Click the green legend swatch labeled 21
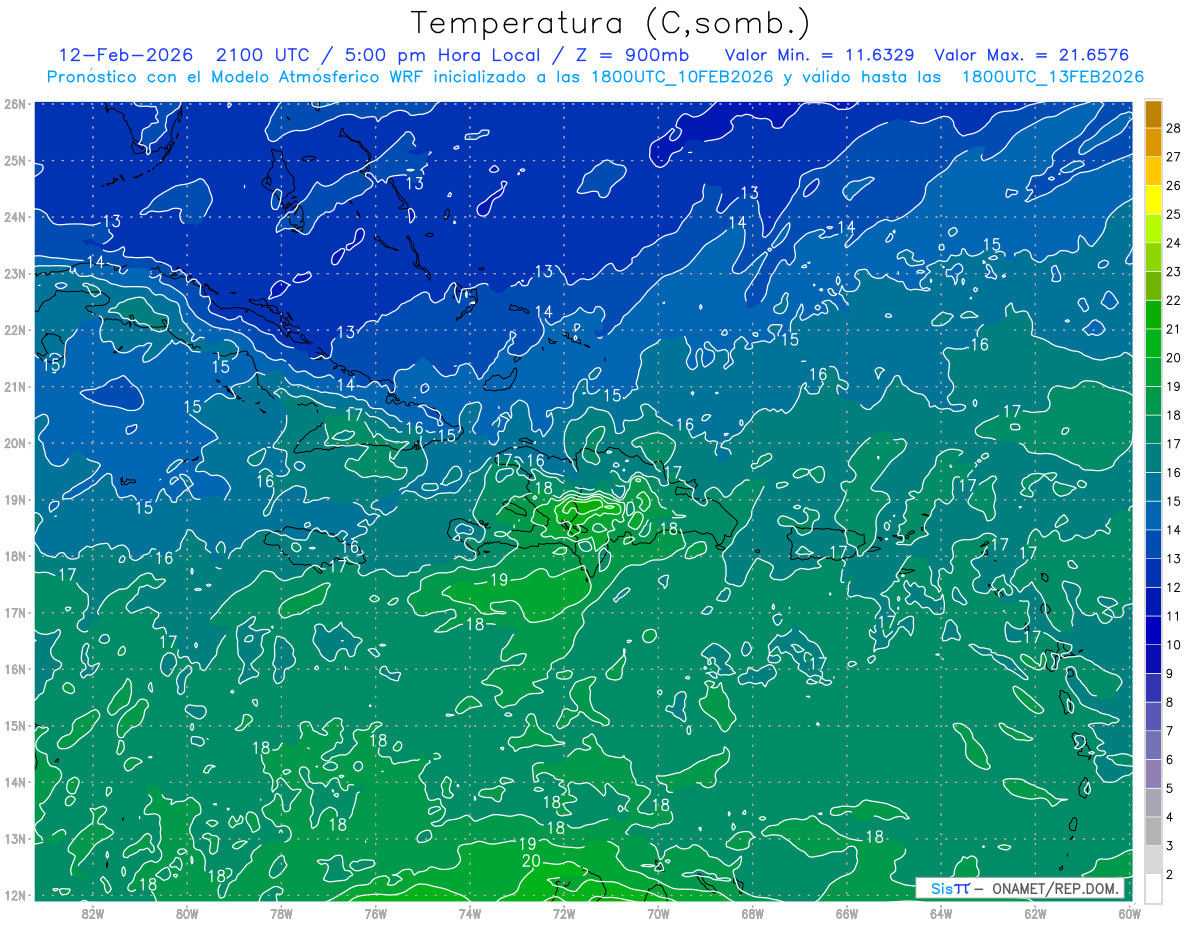The image size is (1200, 927). tap(1153, 315)
